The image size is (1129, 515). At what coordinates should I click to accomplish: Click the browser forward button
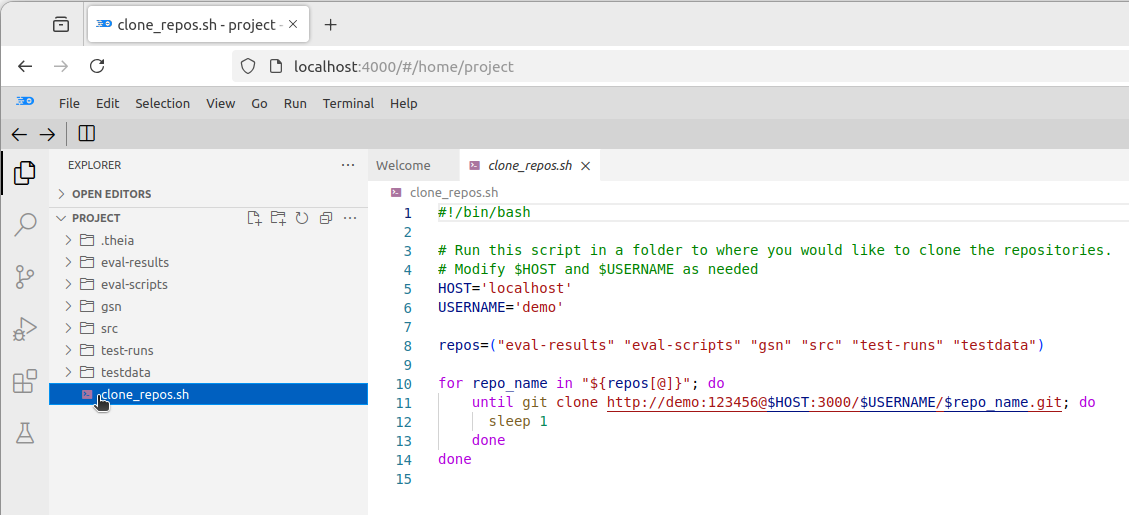tap(61, 66)
